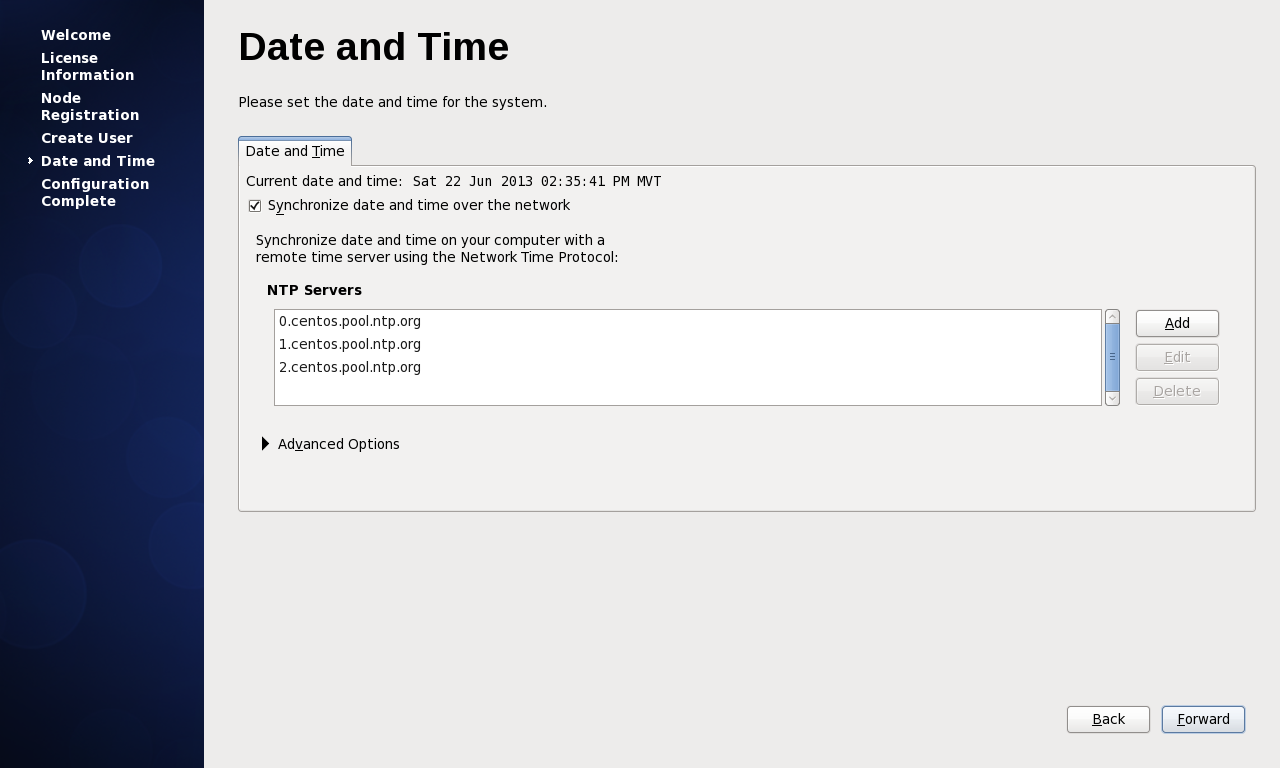
Task: Select 1.centos.pool.ntp.org server entry
Action: tap(350, 344)
